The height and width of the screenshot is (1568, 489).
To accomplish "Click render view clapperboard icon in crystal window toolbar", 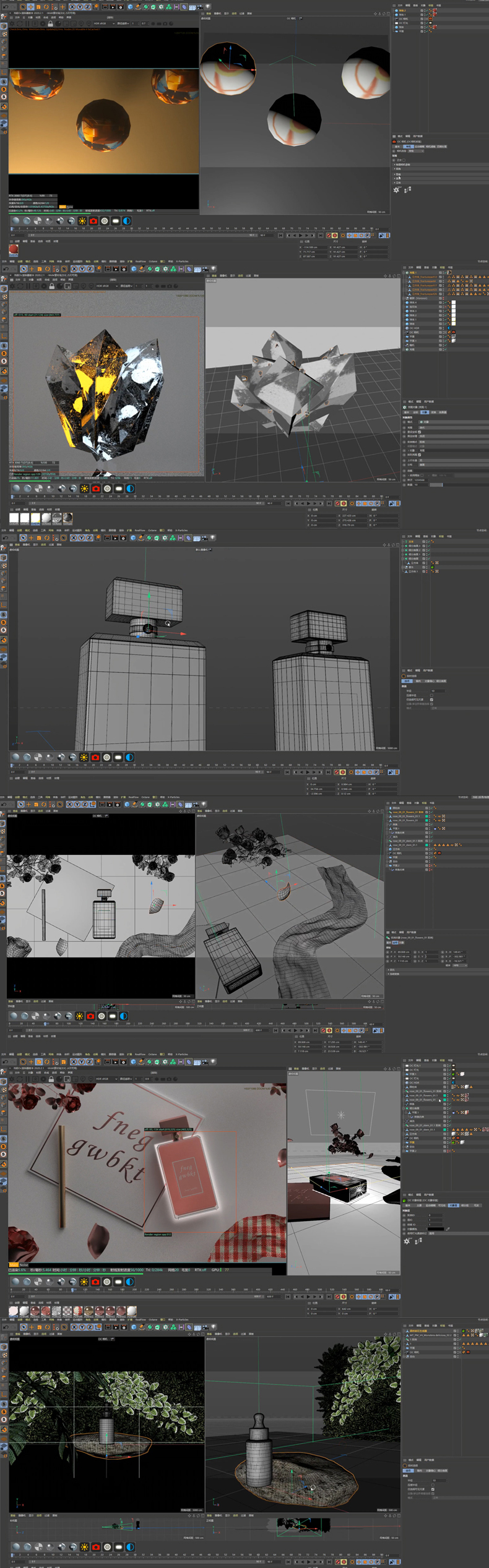I will pyautogui.click(x=107, y=269).
